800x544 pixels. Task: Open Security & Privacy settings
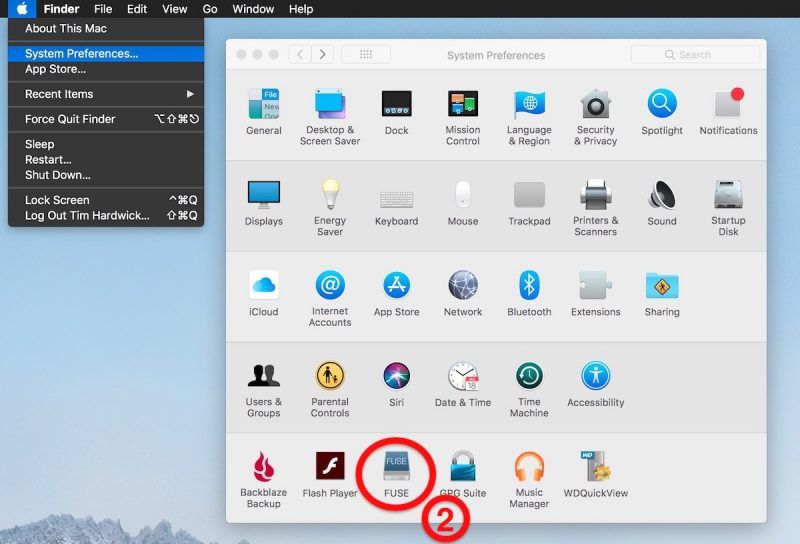[x=595, y=105]
